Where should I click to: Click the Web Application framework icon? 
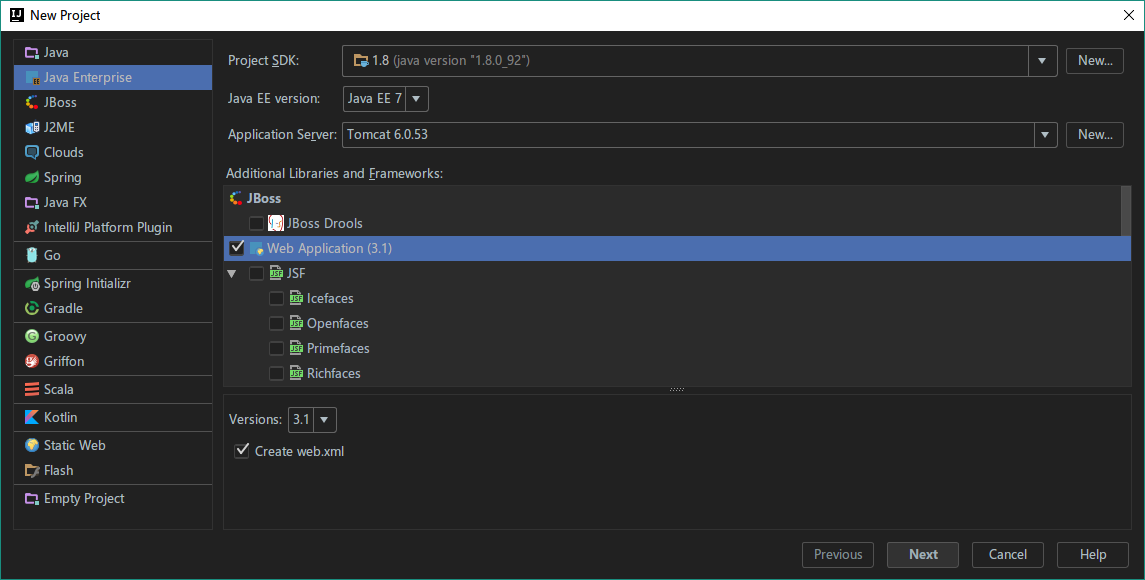(x=256, y=248)
